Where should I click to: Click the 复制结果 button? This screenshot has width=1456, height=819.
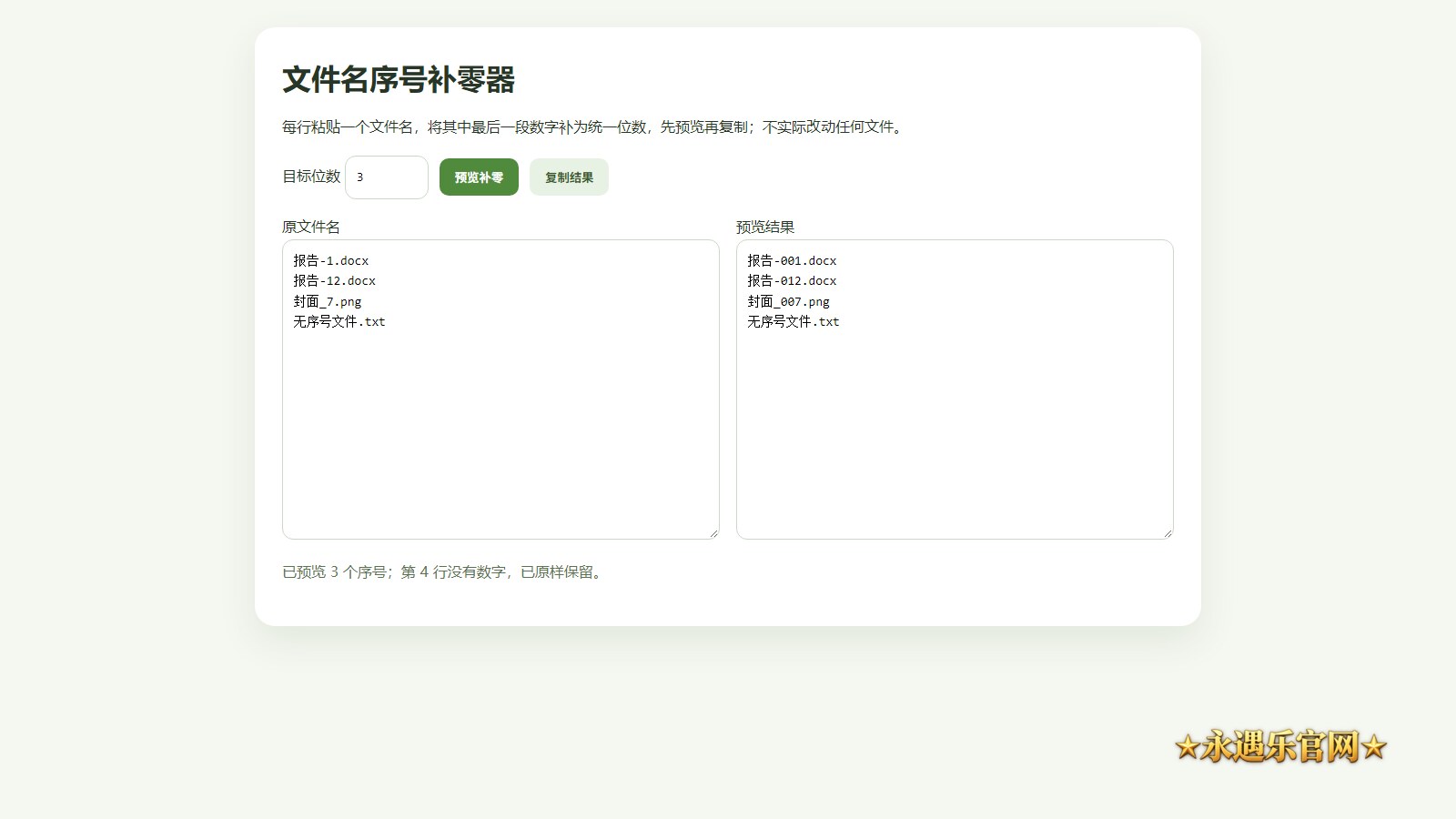coord(569,177)
